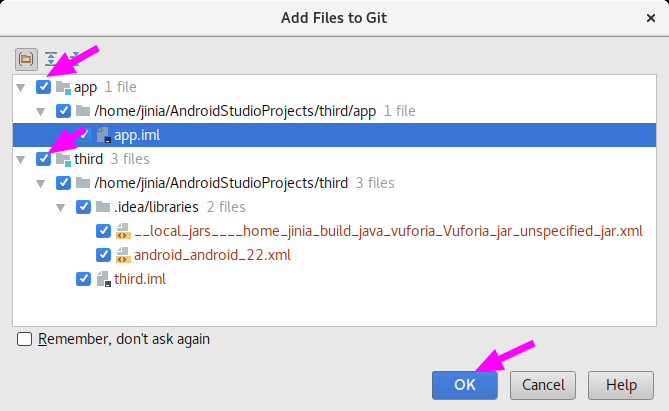Click the Cancel button
669x411 pixels.
(x=543, y=385)
